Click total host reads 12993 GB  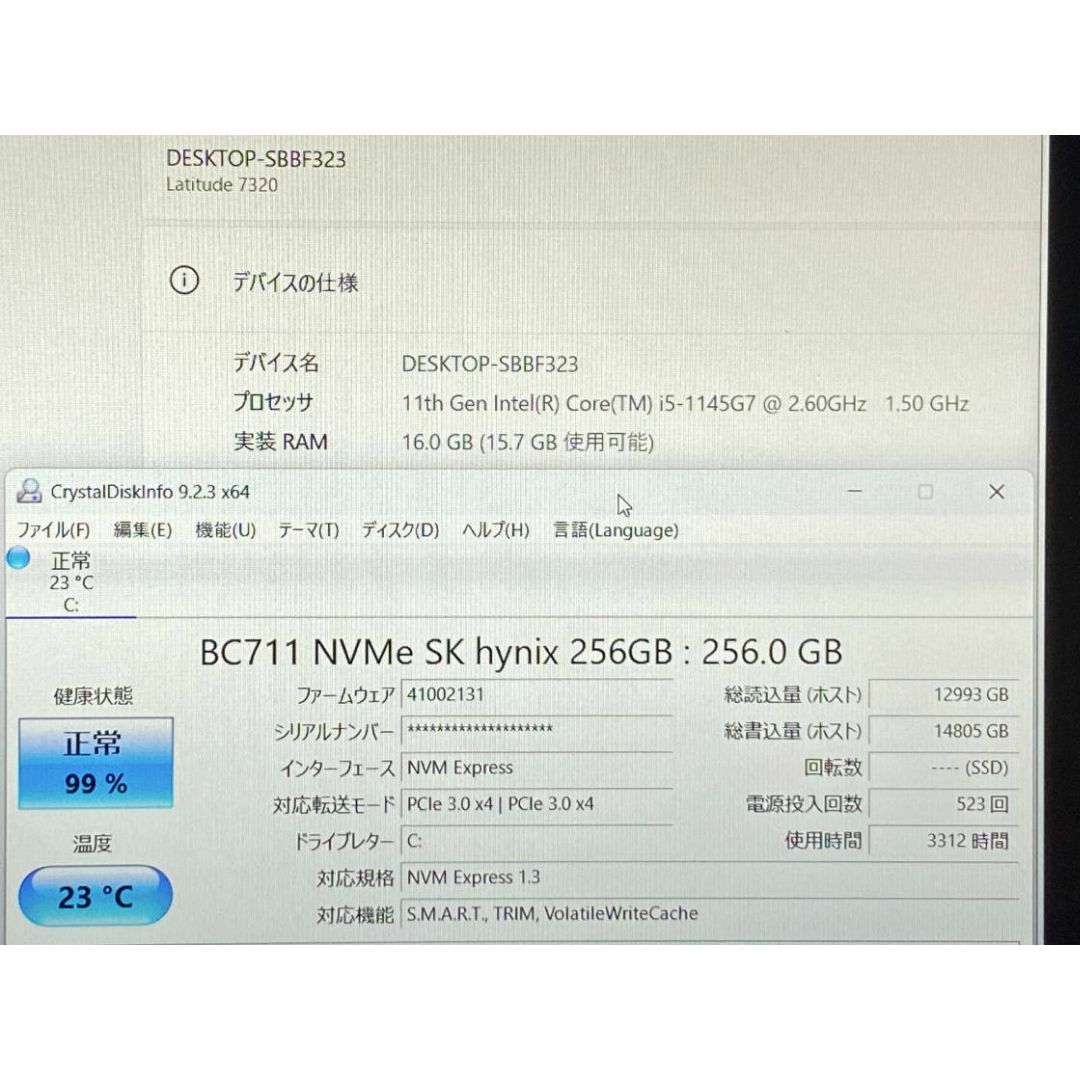tap(944, 694)
